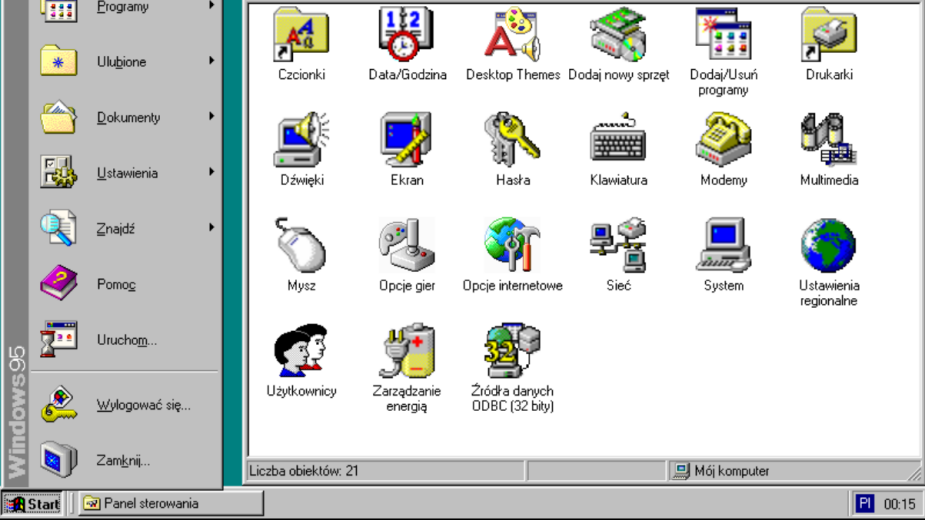Click the Start button on taskbar
Image resolution: width=925 pixels, height=520 pixels.
click(x=32, y=503)
